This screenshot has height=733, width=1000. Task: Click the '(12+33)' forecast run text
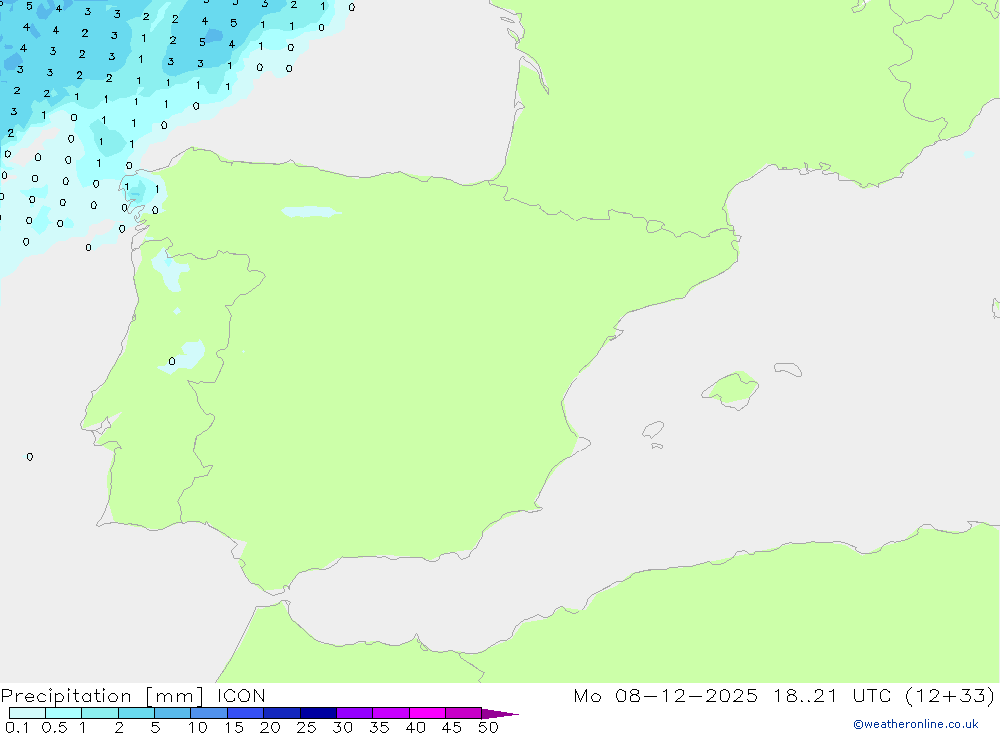950,695
